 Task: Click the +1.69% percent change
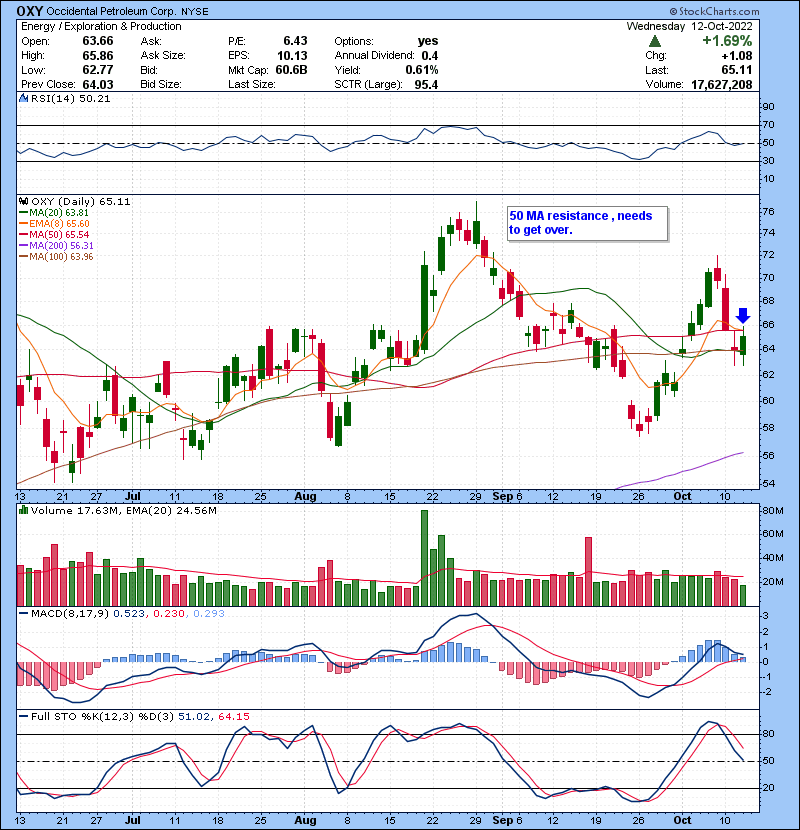tap(727, 41)
